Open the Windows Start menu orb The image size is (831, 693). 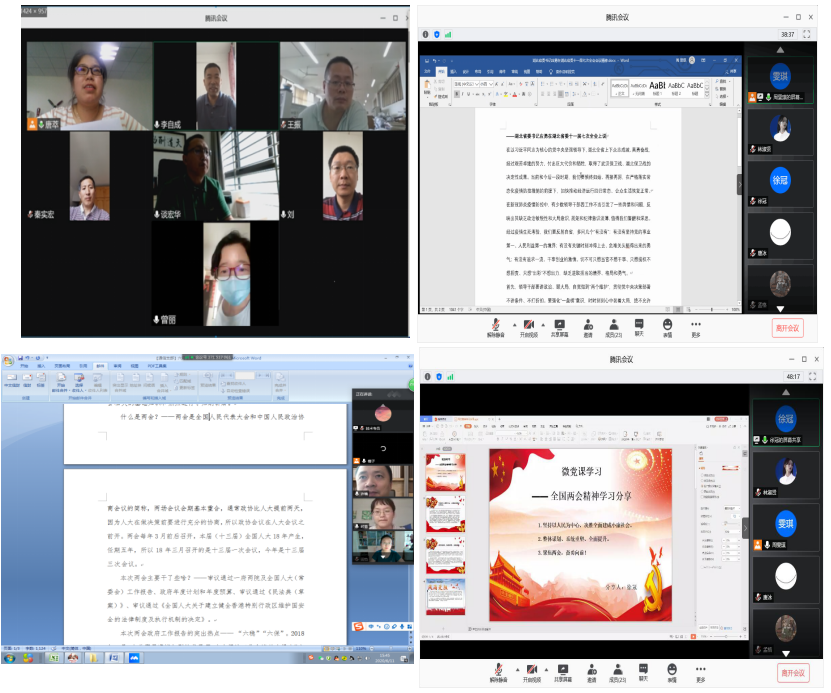[x=11, y=659]
